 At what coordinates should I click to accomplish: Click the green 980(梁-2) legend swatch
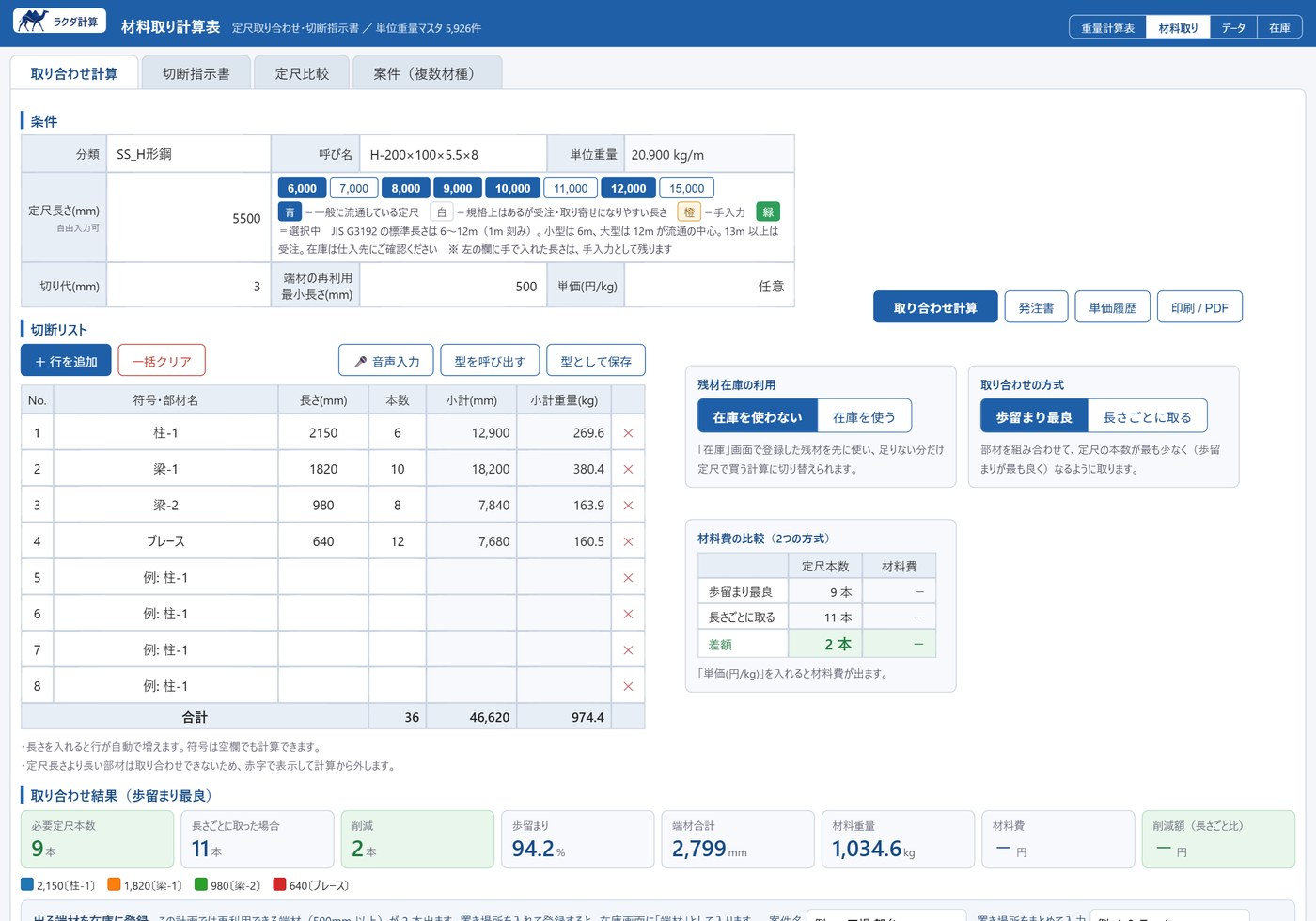click(200, 884)
